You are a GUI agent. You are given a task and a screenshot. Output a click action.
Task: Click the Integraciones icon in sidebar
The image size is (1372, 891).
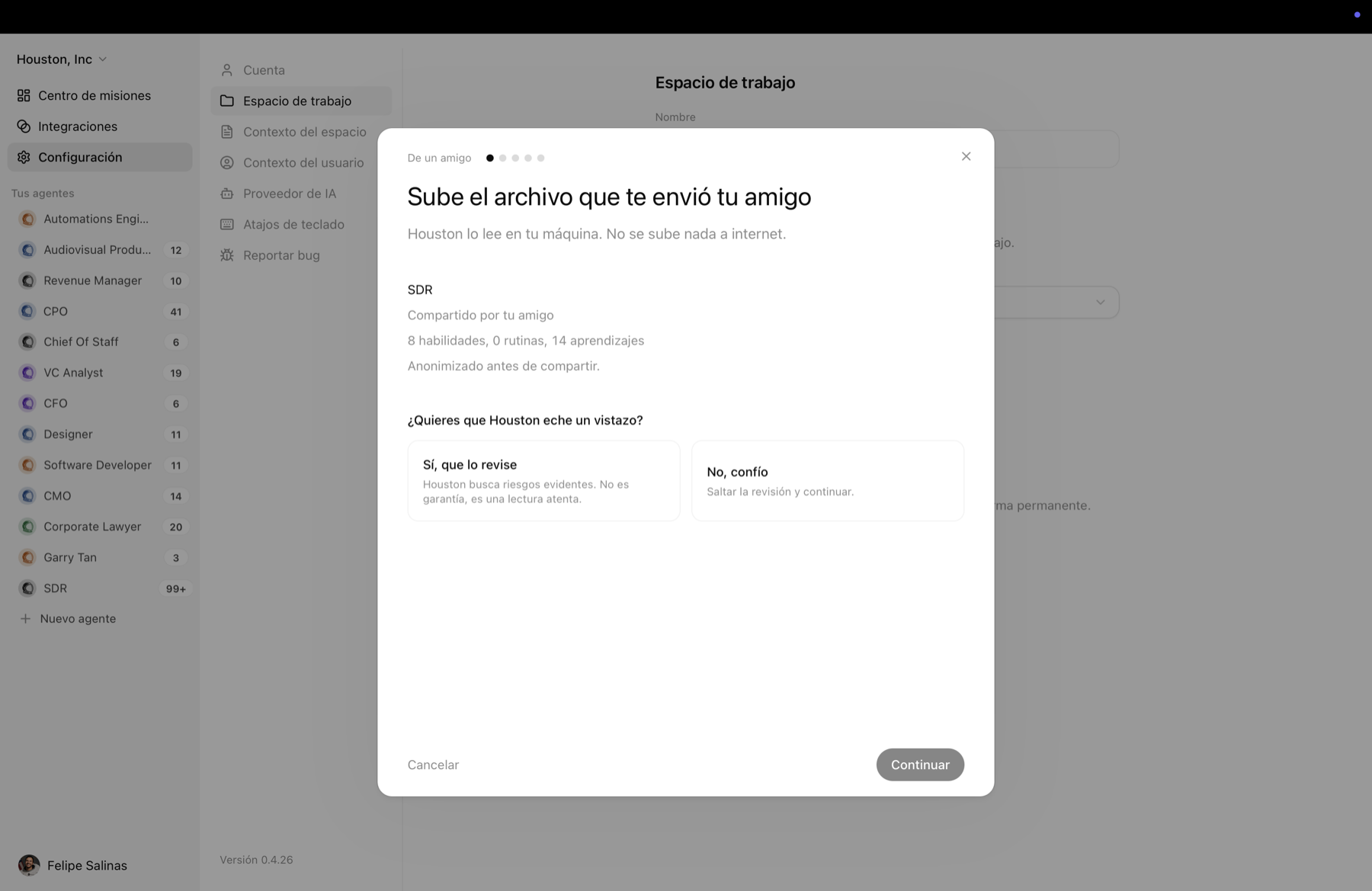coord(24,126)
